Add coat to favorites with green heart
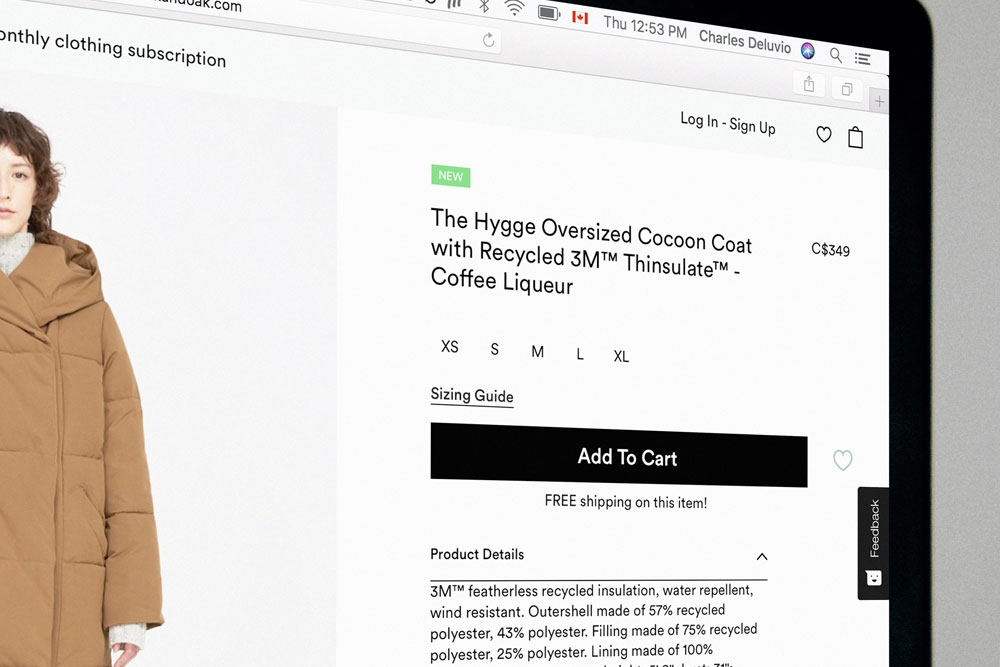The height and width of the screenshot is (667, 1000). [x=842, y=460]
